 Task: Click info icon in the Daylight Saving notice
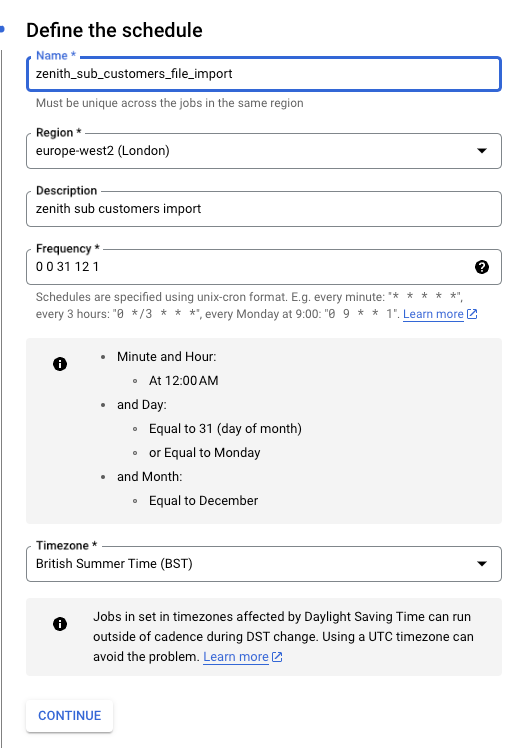[60, 623]
